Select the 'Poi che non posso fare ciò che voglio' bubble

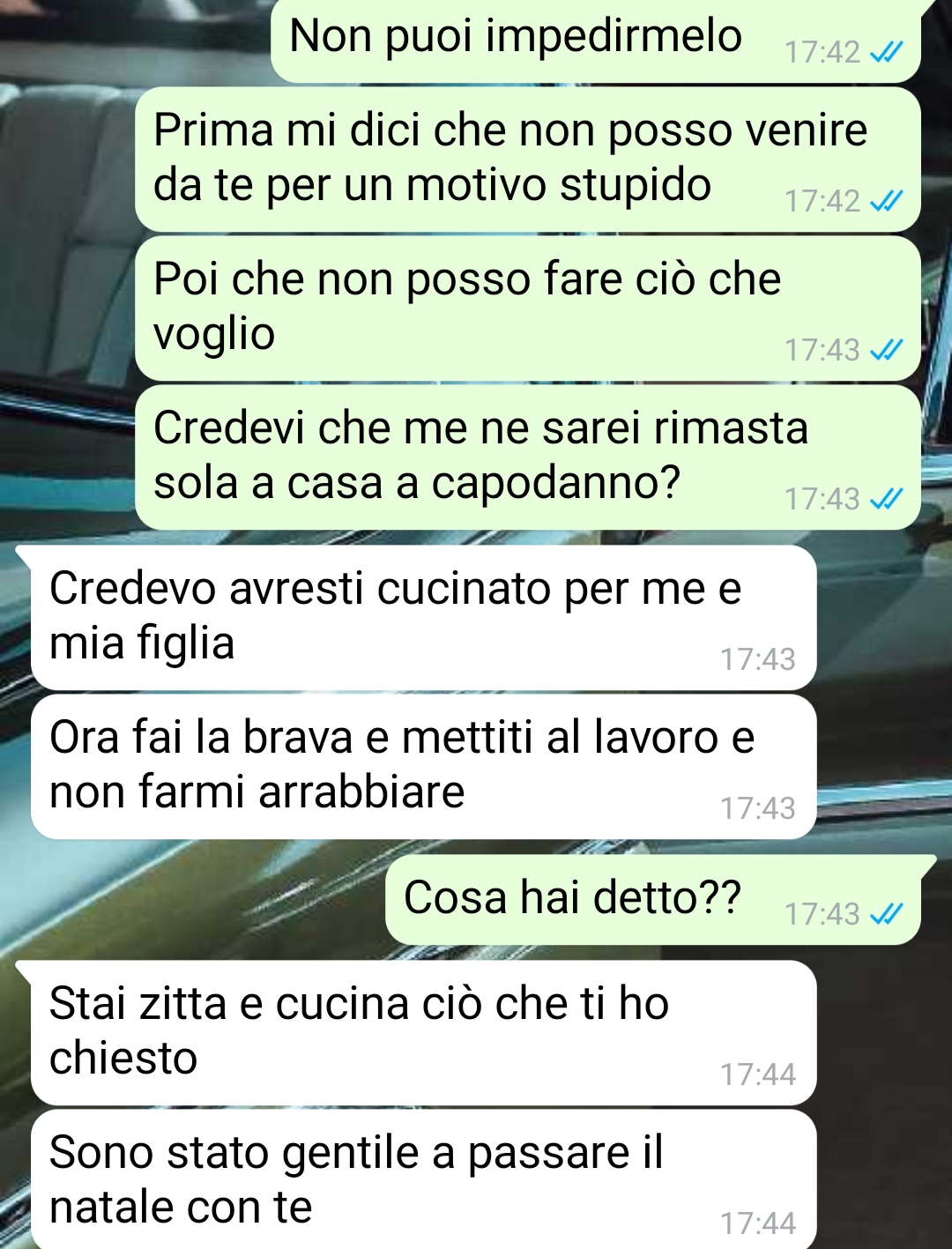(528, 309)
